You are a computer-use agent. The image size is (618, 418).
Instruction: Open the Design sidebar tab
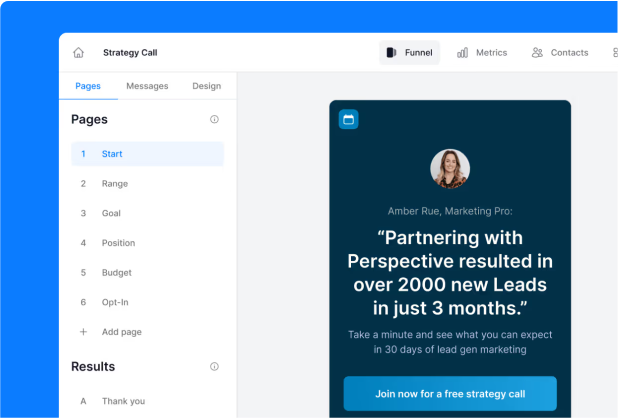coord(207,86)
